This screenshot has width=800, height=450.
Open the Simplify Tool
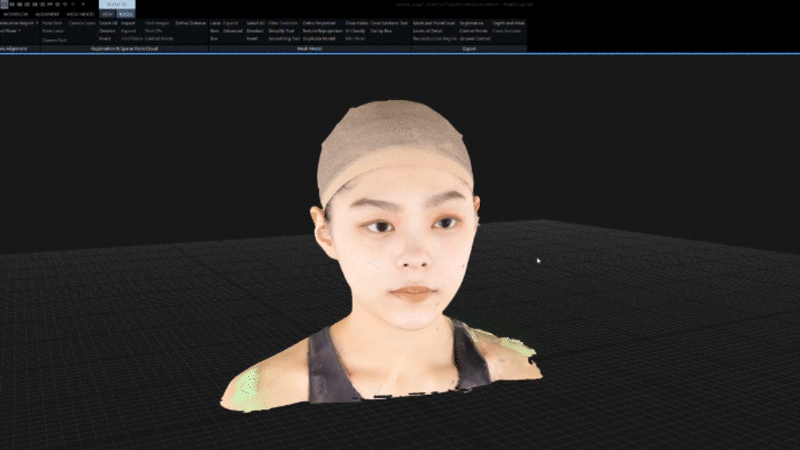point(281,31)
